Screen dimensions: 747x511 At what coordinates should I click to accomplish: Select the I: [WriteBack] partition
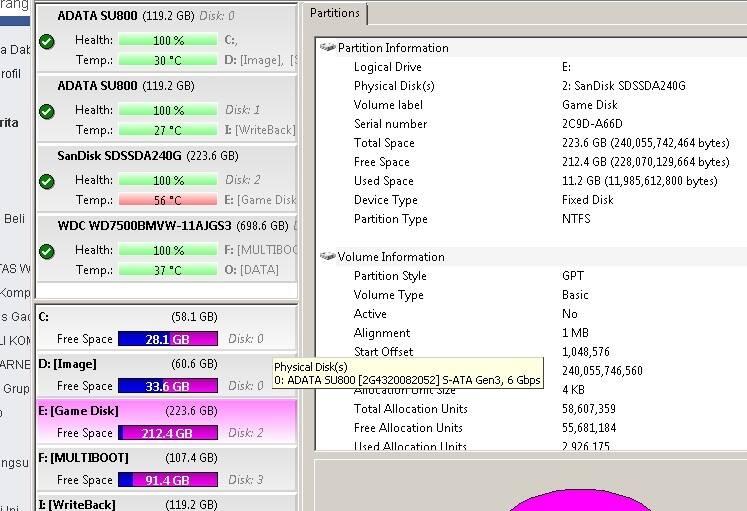click(167, 503)
